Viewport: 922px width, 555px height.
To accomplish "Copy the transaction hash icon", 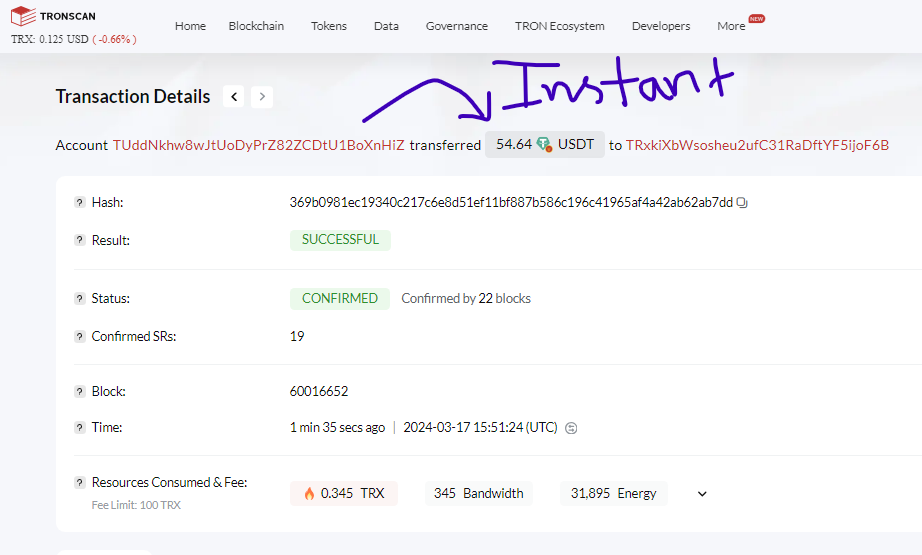I will click(742, 203).
